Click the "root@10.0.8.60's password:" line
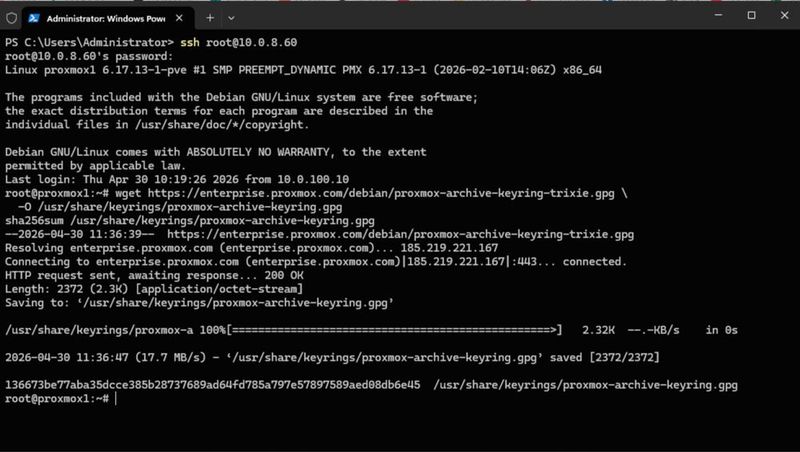800x452 pixels. coord(89,56)
